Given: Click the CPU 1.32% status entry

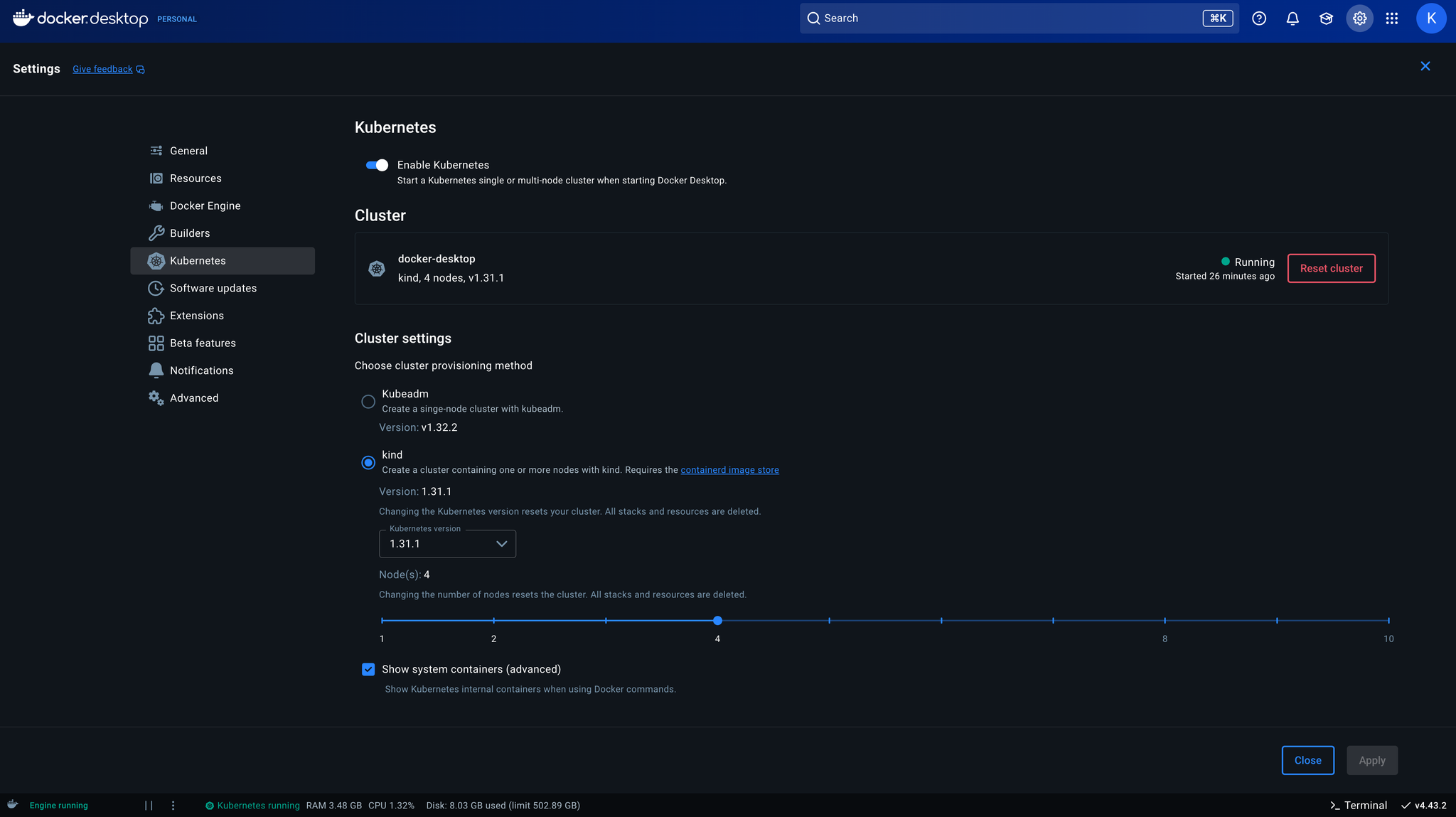Looking at the screenshot, I should click(x=391, y=806).
